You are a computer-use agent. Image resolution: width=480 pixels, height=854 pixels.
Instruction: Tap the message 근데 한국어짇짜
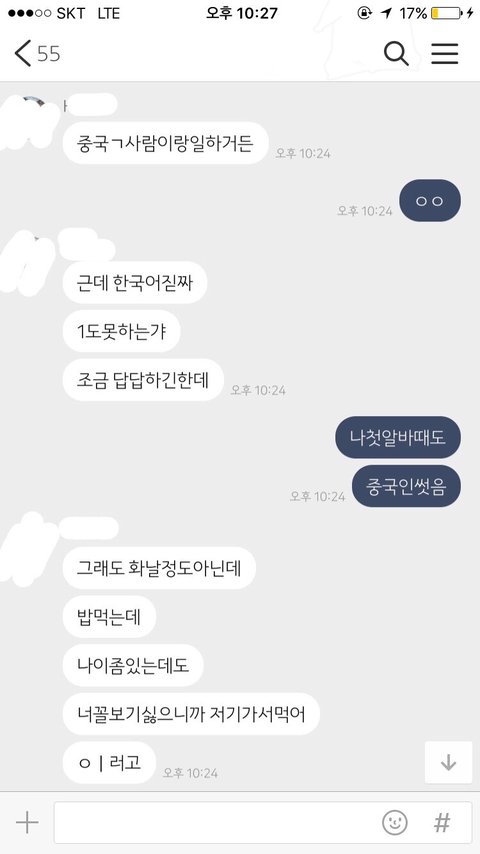pyautogui.click(x=135, y=283)
